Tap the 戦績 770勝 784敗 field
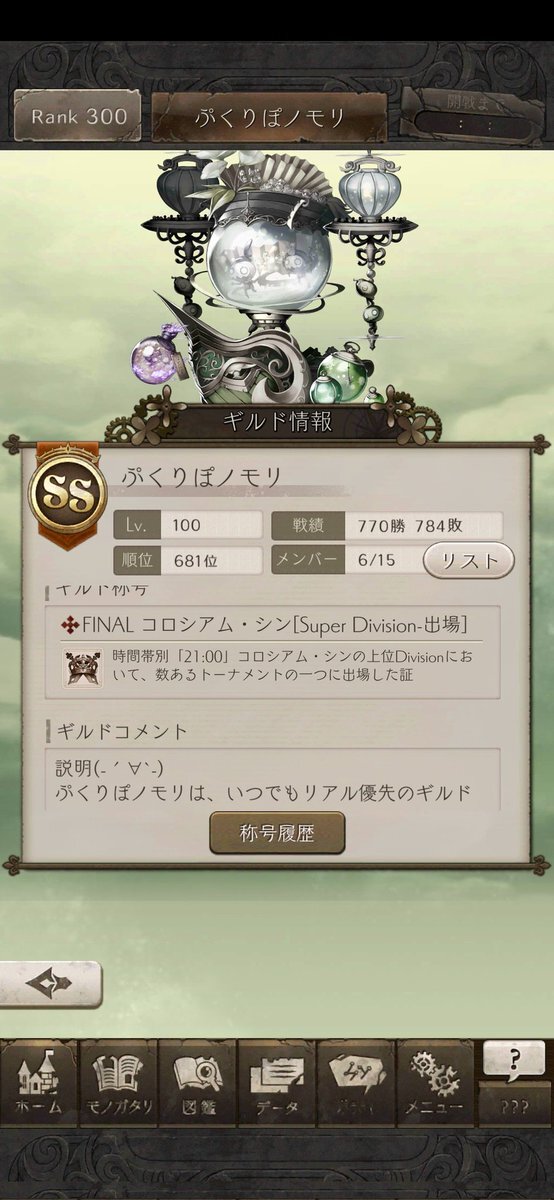Screen dimensions: 554x1200 387,525
